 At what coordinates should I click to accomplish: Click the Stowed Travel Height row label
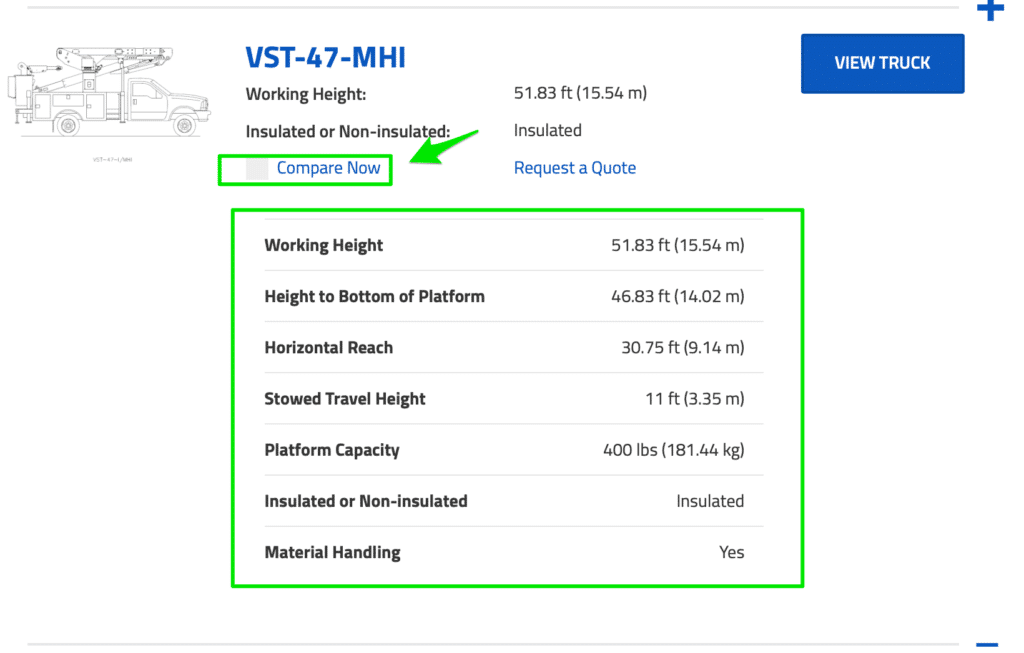pos(344,399)
